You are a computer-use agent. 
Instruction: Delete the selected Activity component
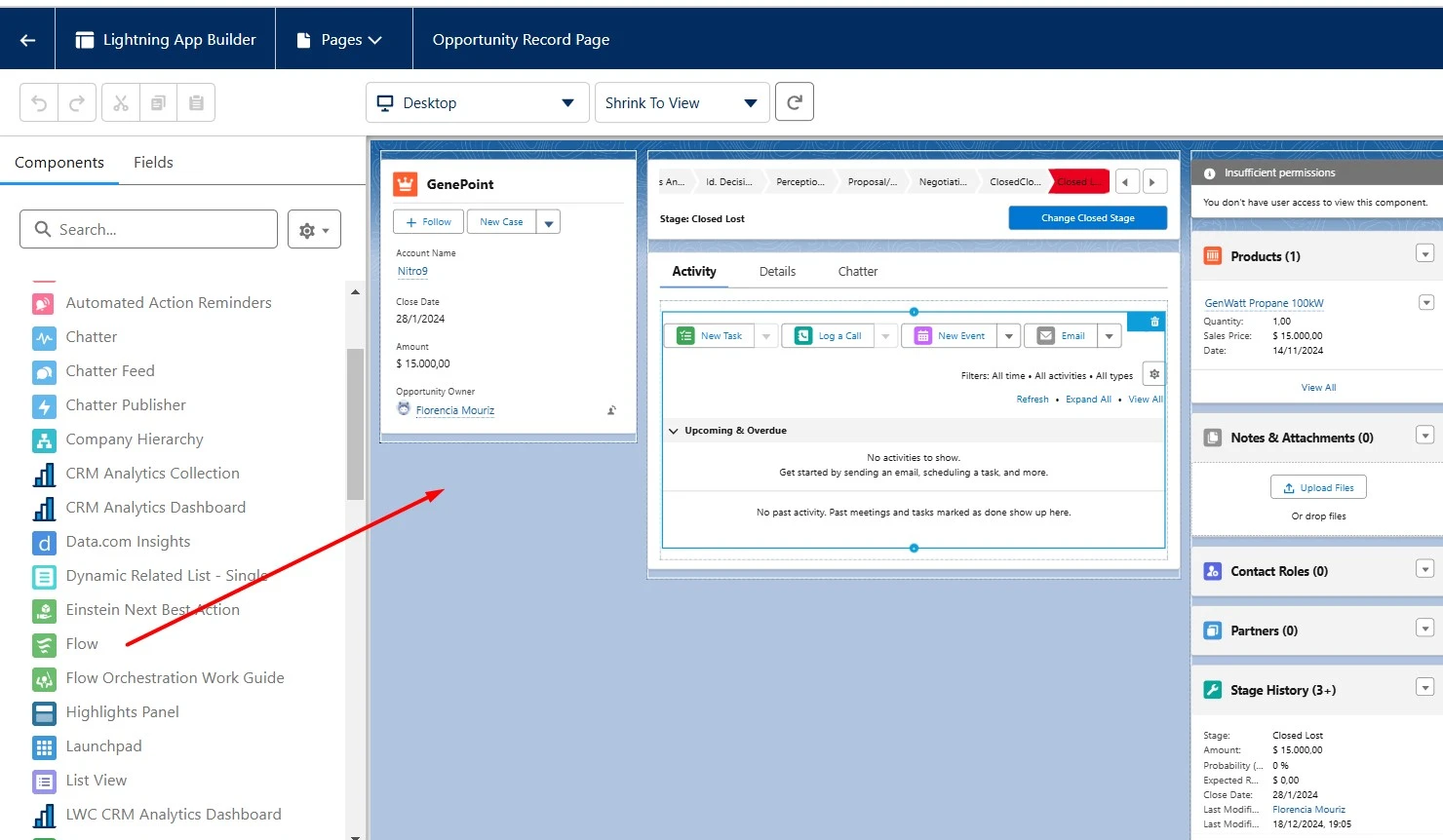[1154, 322]
